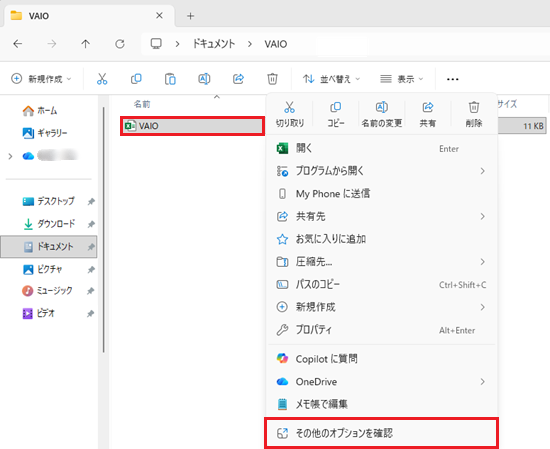550x449 pixels.
Task: Click the navigation pane scrollbar
Action: (x=103, y=230)
